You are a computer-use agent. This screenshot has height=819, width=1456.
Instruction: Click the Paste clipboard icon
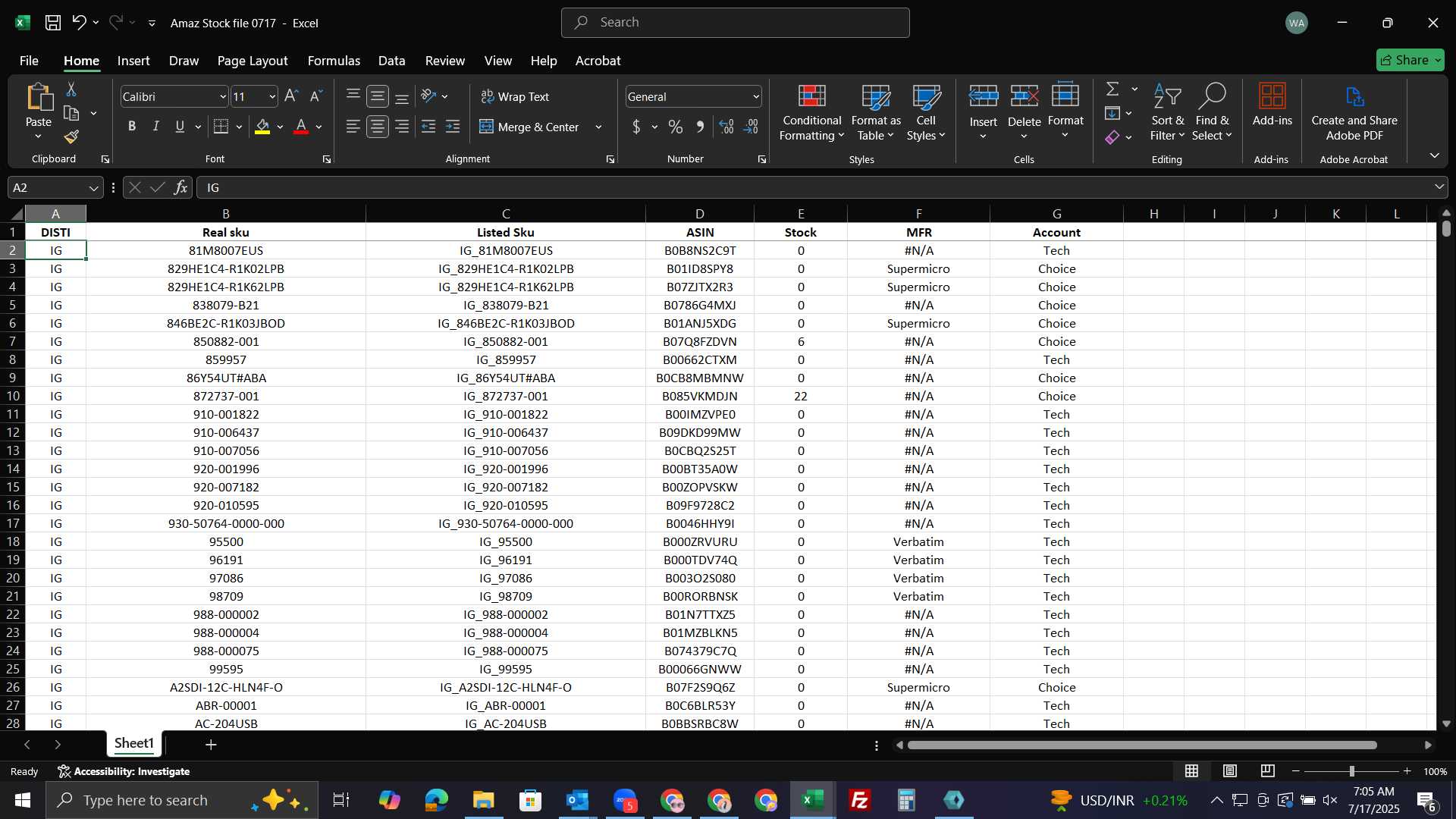point(39,97)
